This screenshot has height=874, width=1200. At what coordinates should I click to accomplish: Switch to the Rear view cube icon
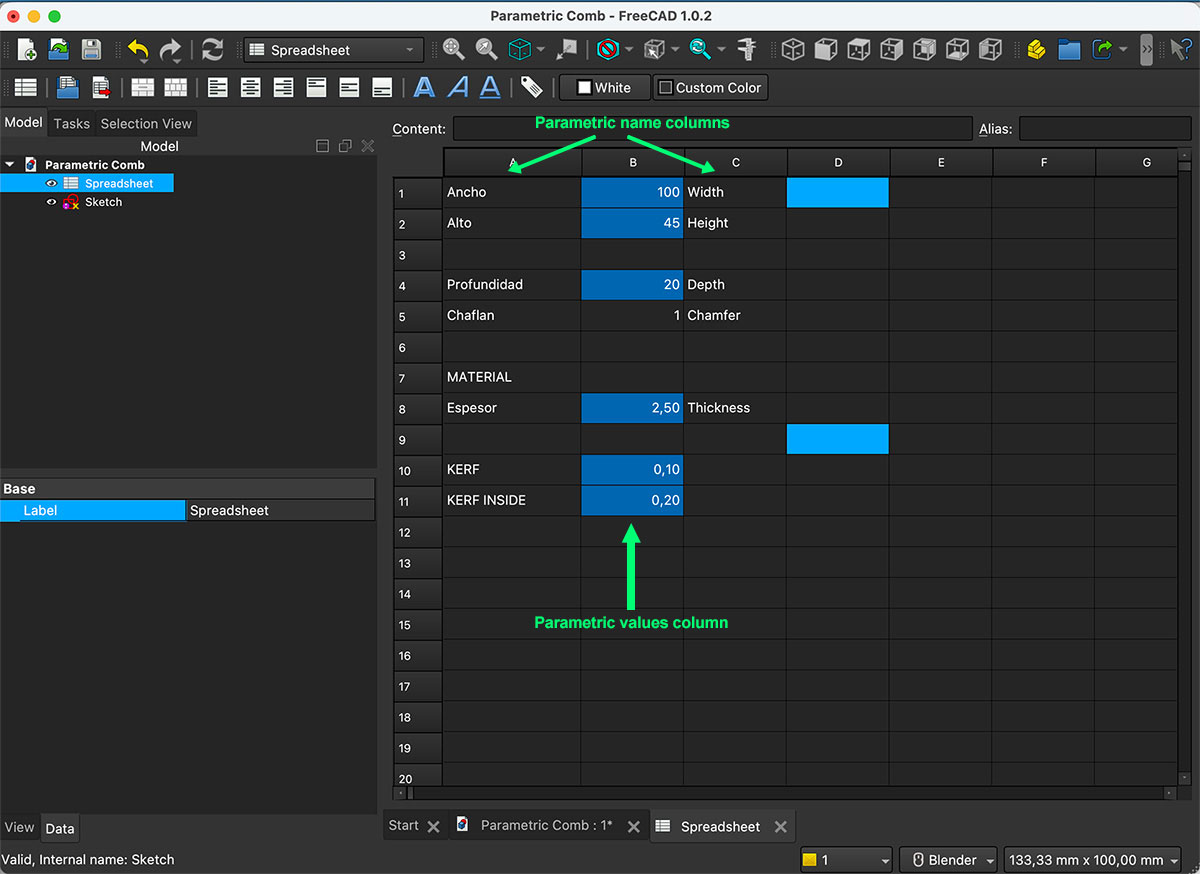[x=924, y=49]
